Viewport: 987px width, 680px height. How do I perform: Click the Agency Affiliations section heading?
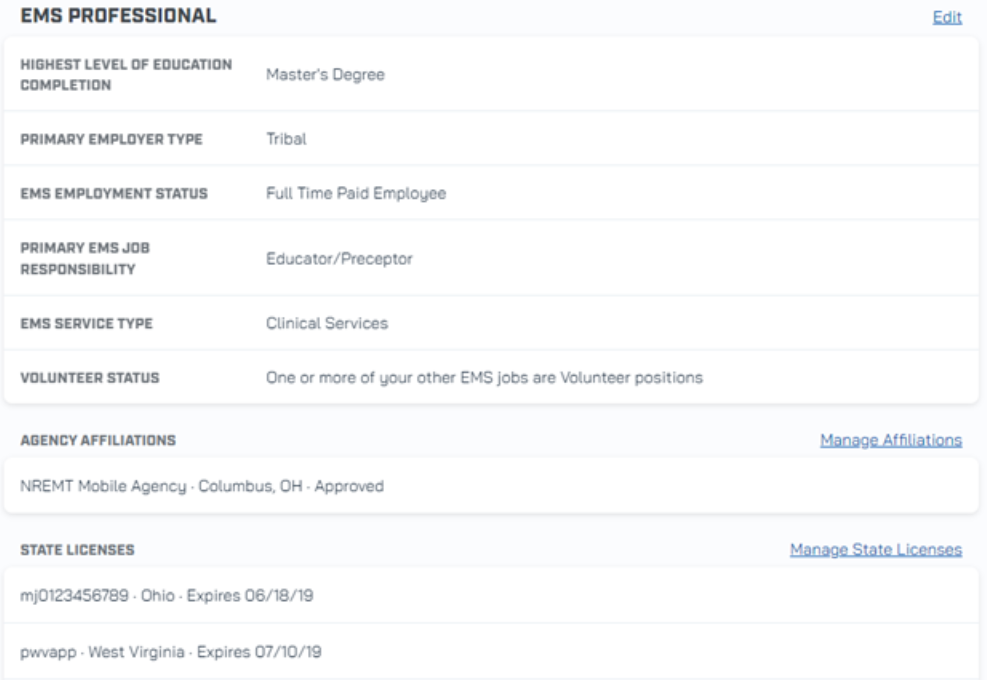(x=98, y=440)
